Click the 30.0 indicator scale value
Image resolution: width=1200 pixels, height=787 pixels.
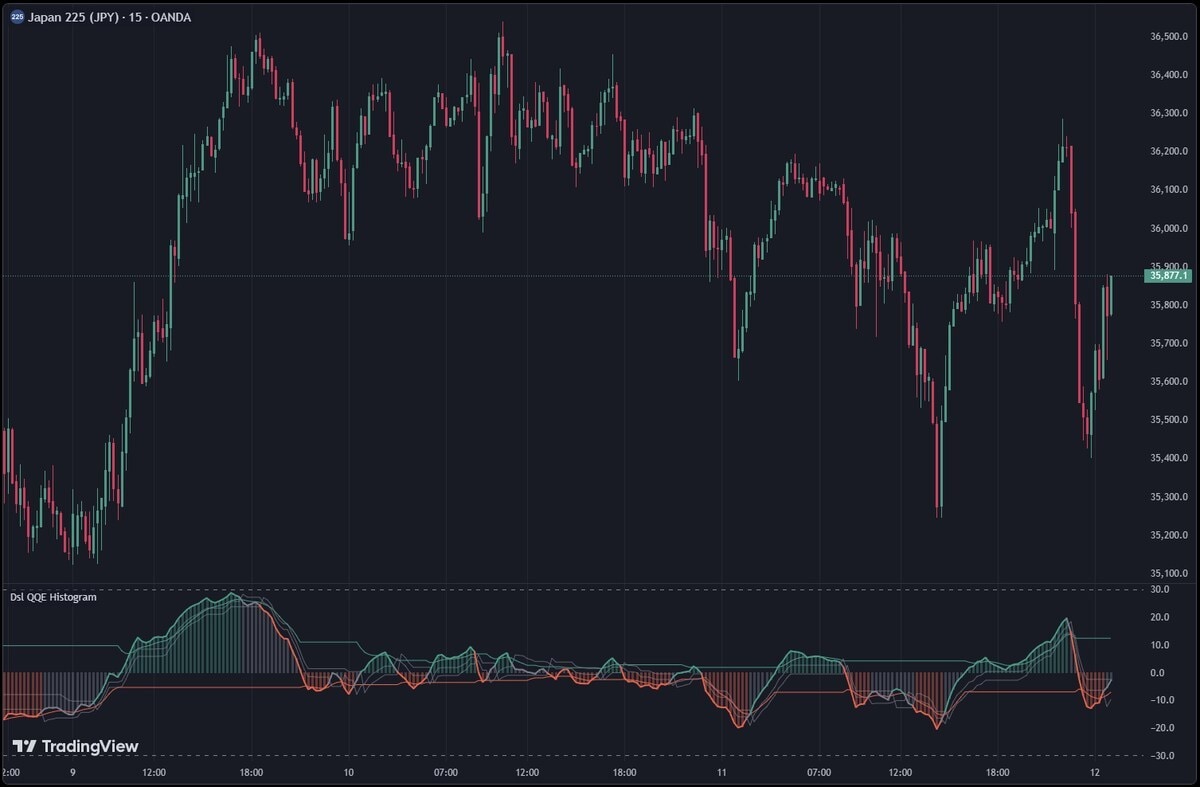click(x=1159, y=590)
